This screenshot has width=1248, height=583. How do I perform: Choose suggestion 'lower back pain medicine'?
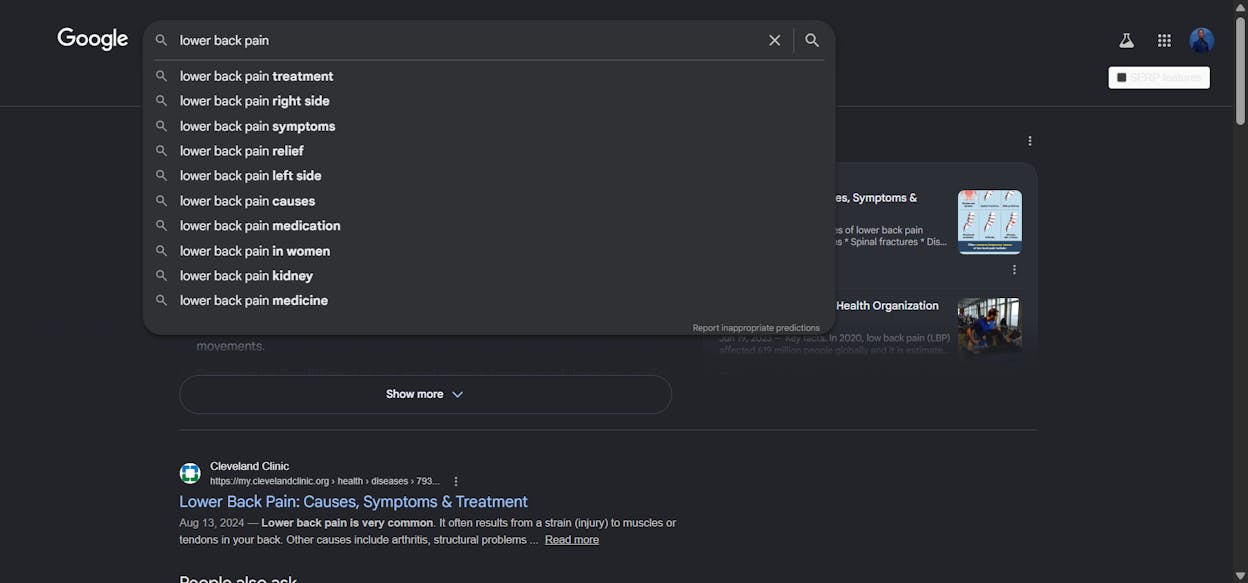(489, 300)
